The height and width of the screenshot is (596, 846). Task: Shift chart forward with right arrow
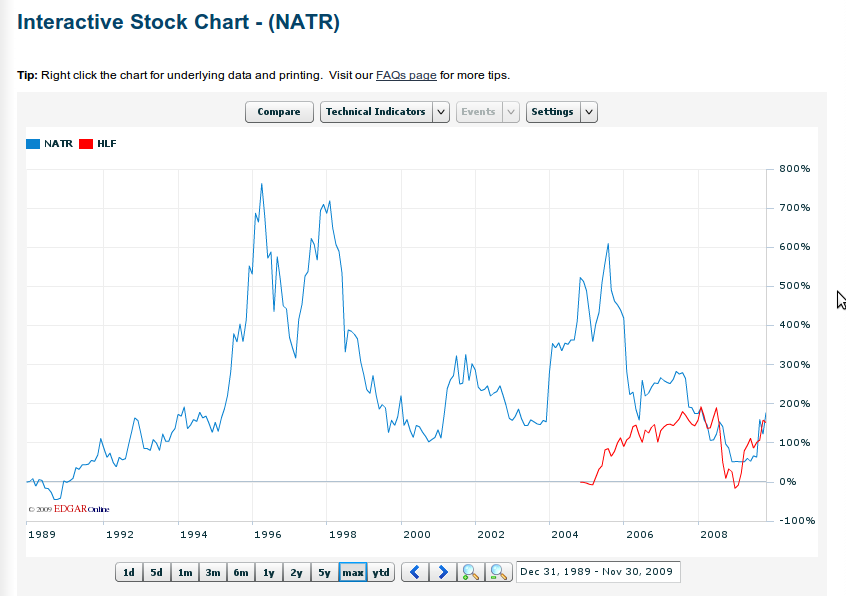click(x=443, y=572)
